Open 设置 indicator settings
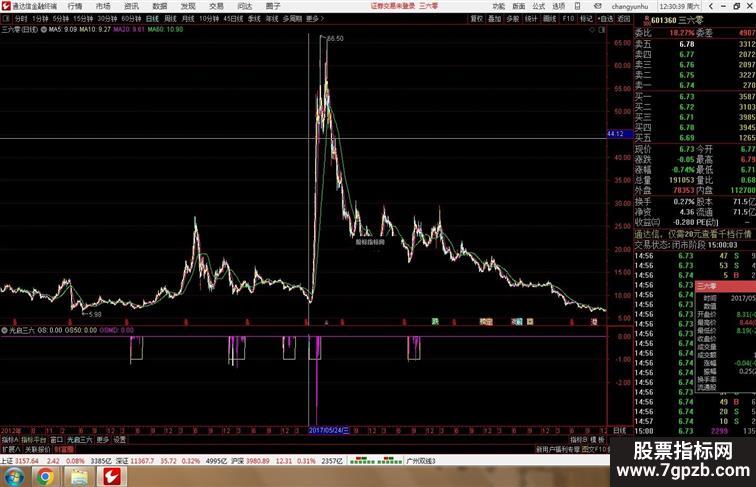756x487 pixels. (120, 440)
